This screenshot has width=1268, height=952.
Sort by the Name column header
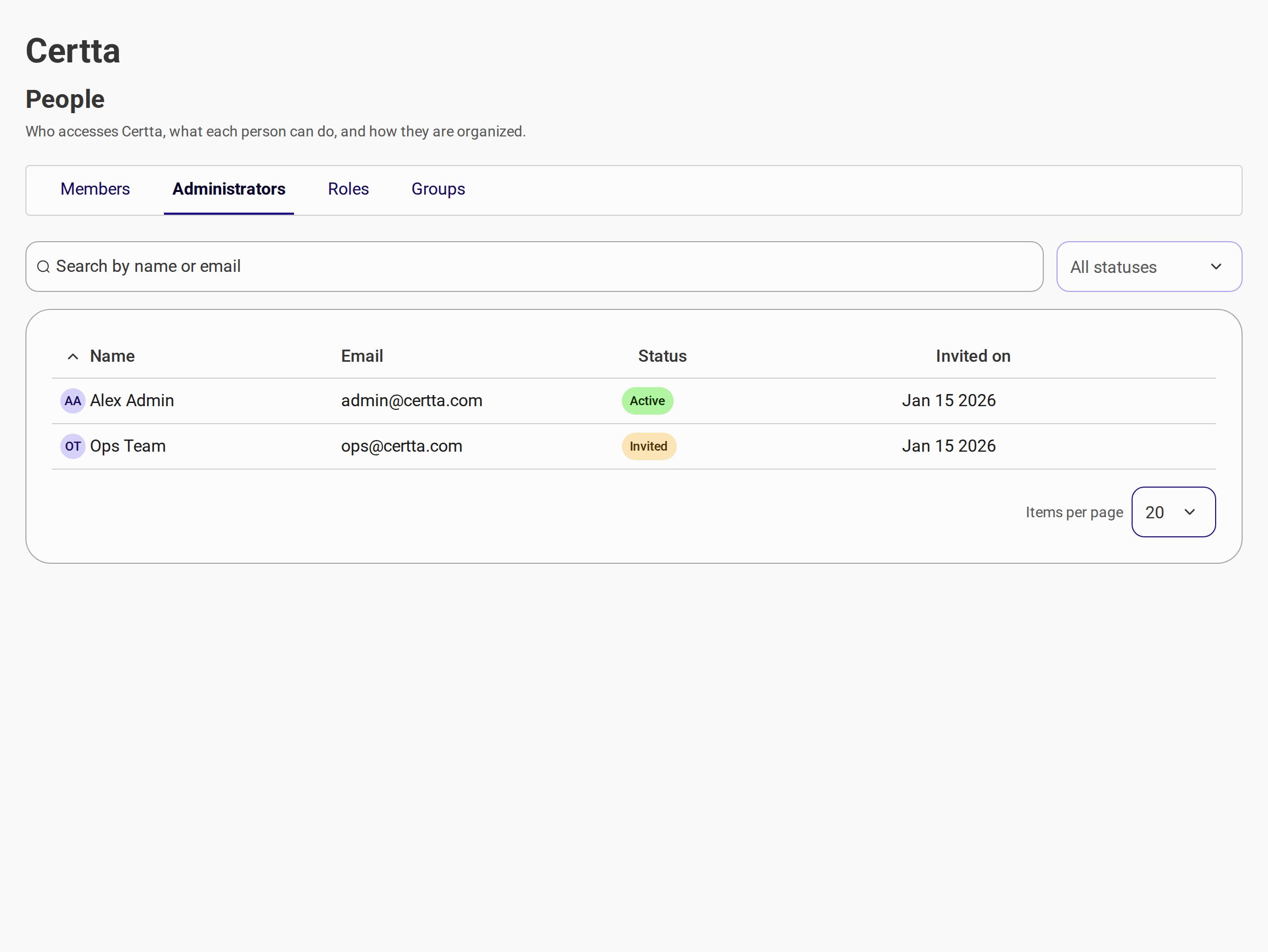pyautogui.click(x=112, y=356)
